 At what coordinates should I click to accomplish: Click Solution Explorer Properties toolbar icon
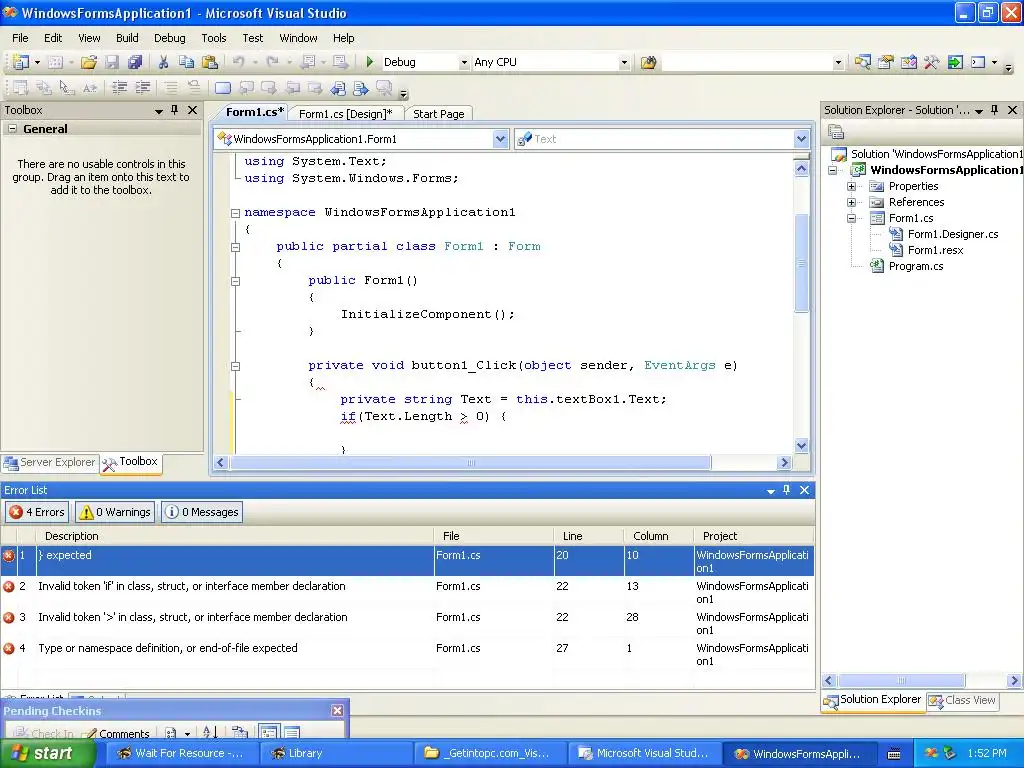pyautogui.click(x=836, y=133)
